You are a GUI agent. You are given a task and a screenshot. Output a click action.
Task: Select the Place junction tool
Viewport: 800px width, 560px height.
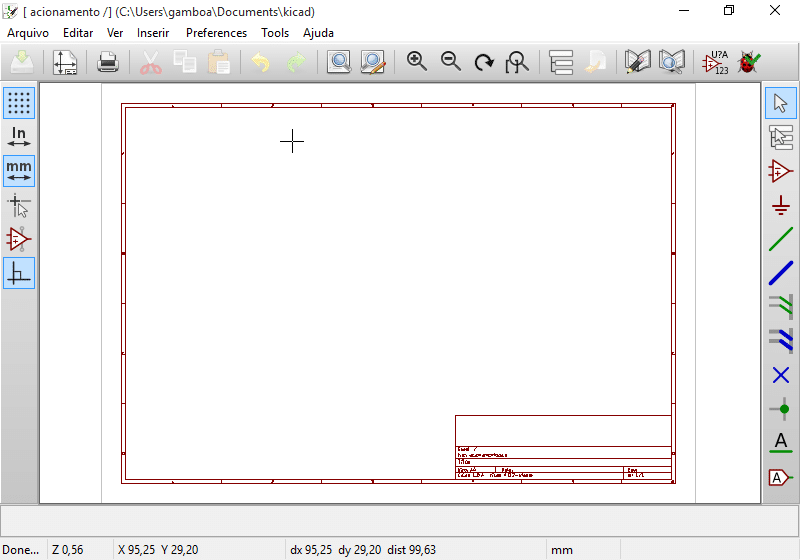tap(781, 409)
